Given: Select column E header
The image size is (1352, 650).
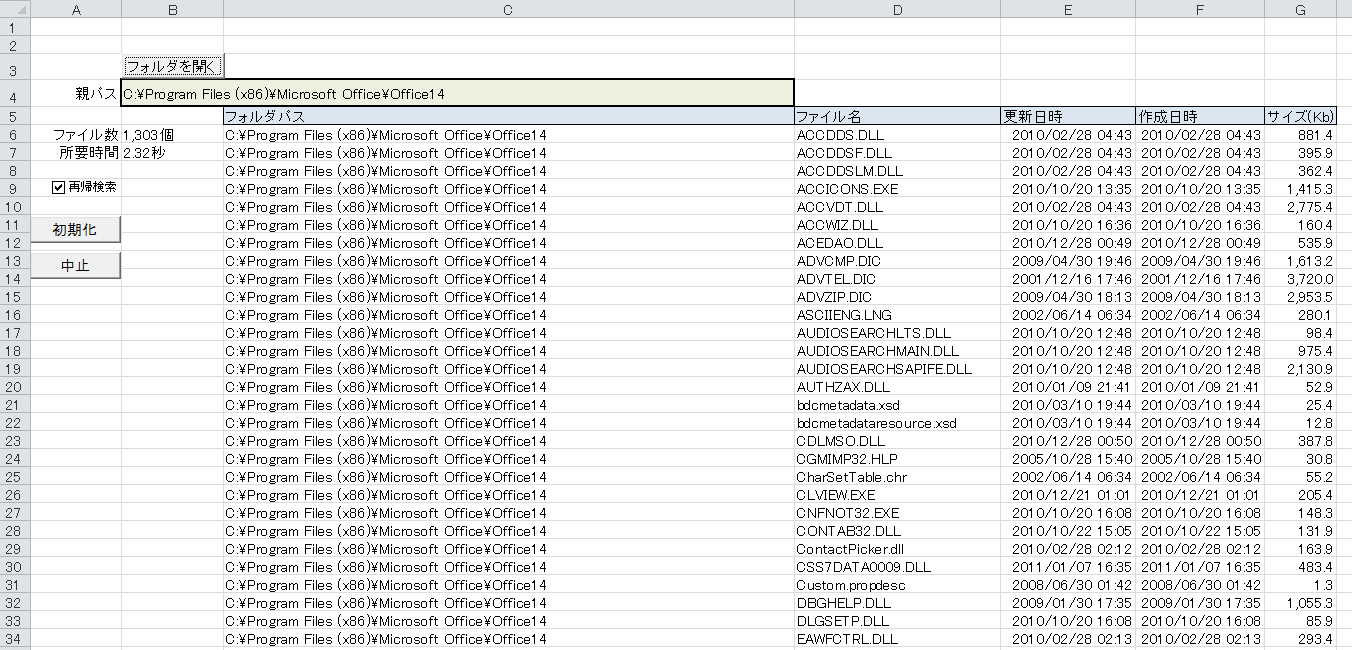Looking at the screenshot, I should 1068,9.
